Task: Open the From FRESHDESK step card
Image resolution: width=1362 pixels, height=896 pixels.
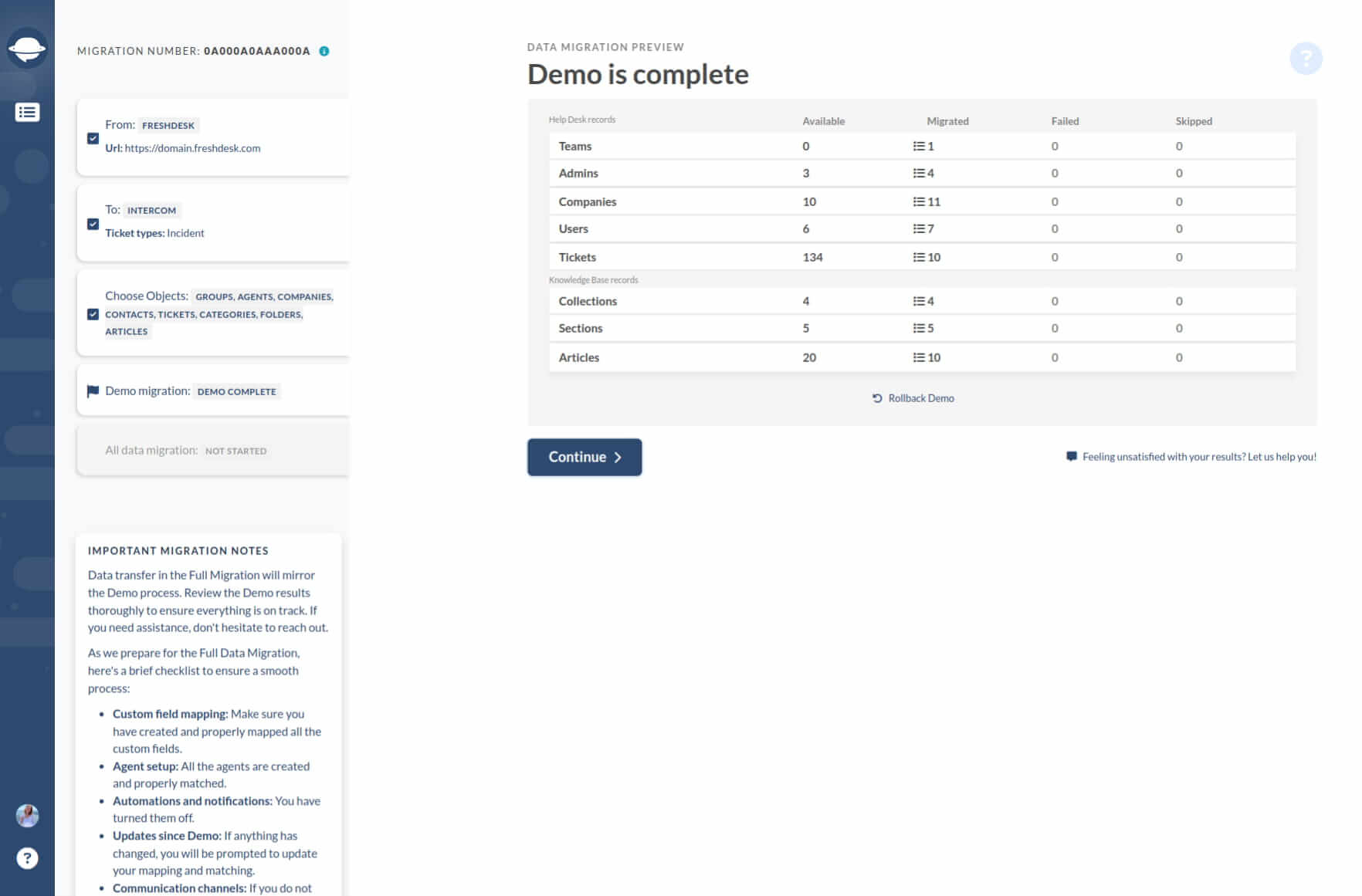Action: click(x=213, y=137)
